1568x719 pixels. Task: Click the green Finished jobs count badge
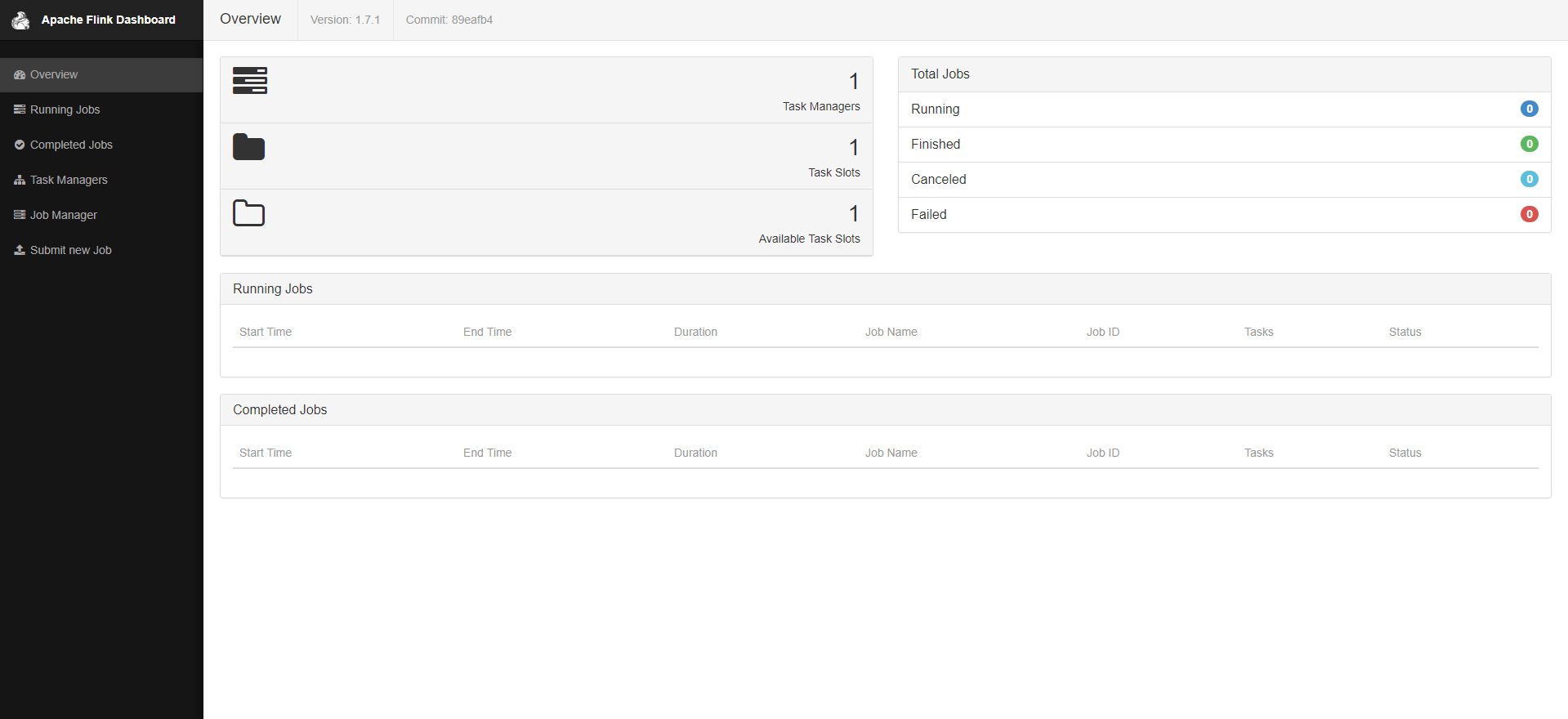tap(1529, 144)
